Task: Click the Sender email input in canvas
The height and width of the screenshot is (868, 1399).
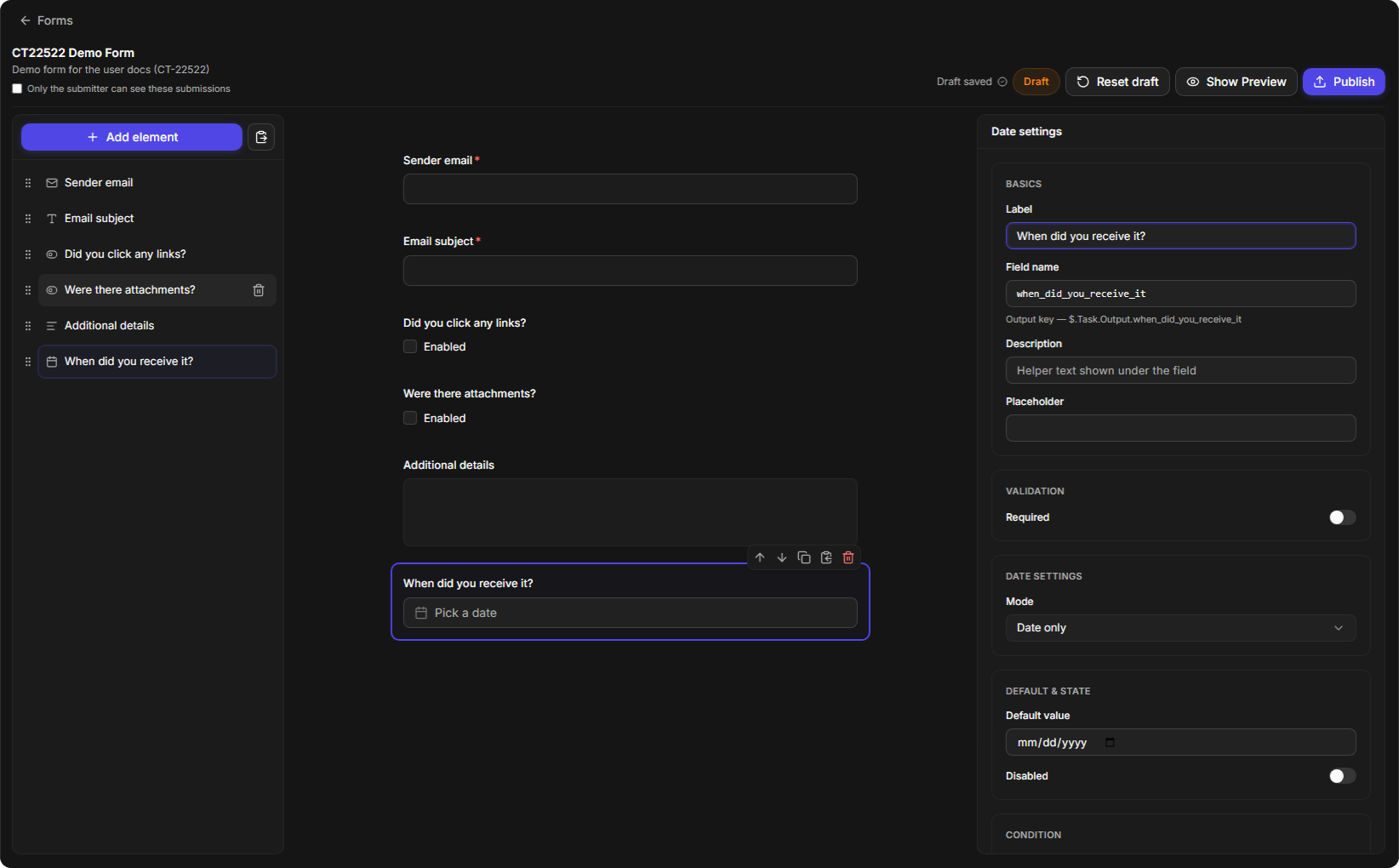Action: [x=631, y=189]
